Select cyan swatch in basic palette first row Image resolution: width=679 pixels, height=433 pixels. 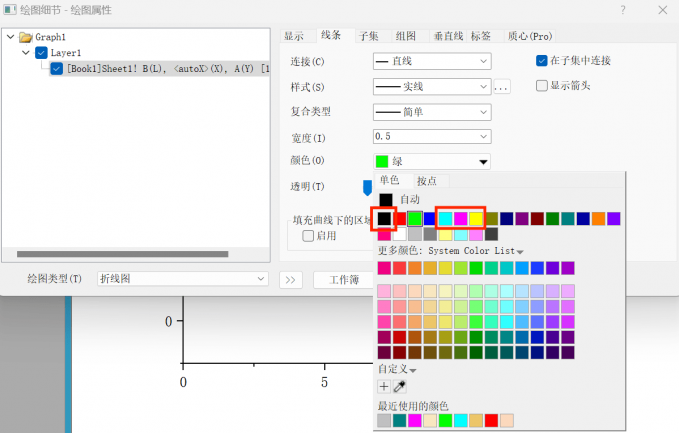[x=445, y=219]
